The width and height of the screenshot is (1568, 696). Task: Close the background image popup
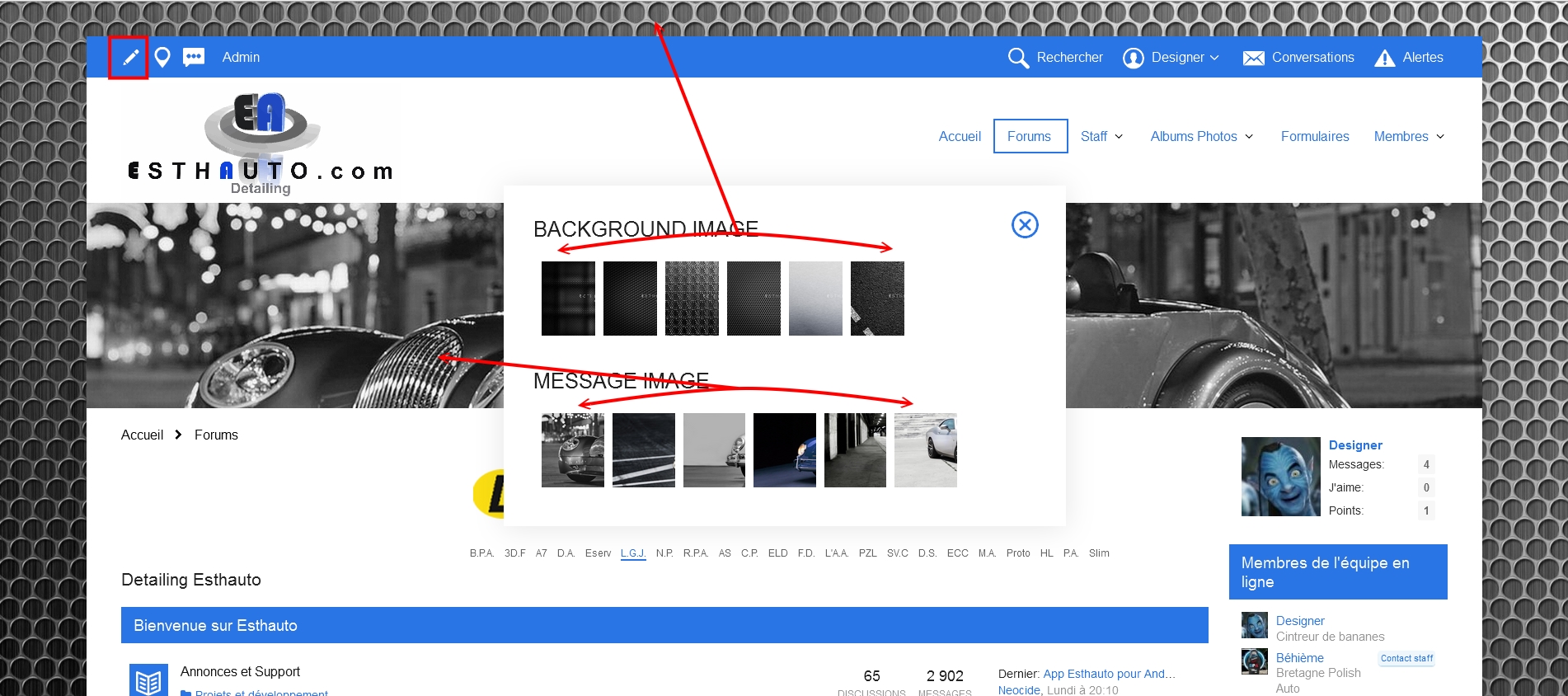(x=1025, y=224)
